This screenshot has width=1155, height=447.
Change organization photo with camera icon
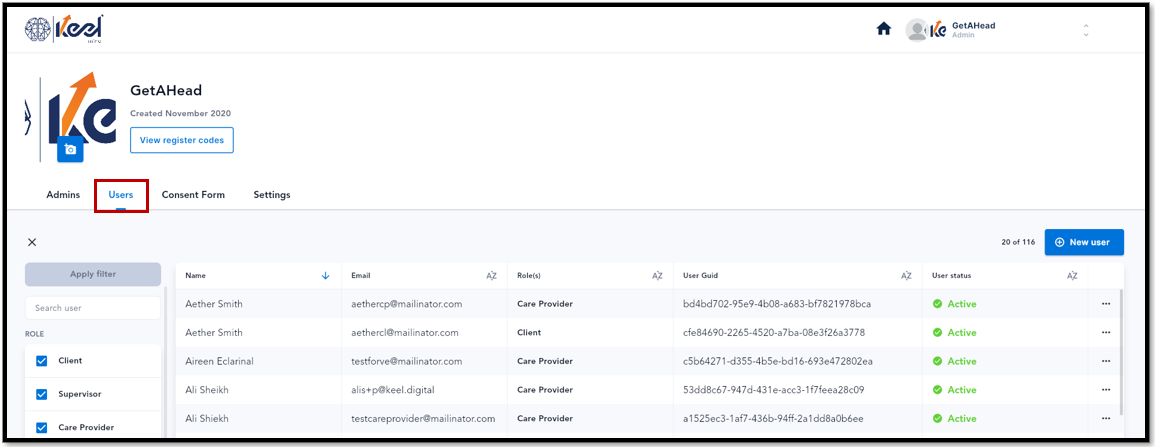(x=70, y=149)
